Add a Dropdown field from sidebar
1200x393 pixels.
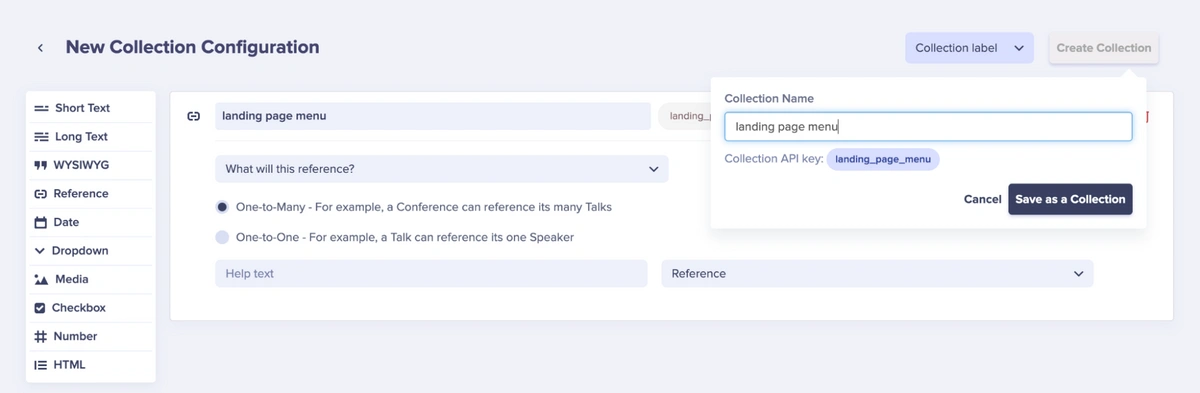point(91,251)
